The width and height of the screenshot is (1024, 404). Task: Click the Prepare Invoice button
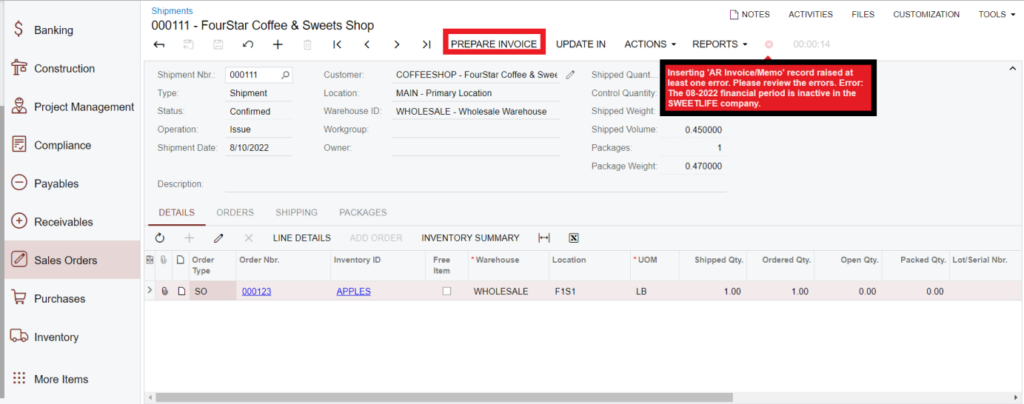[x=494, y=44]
